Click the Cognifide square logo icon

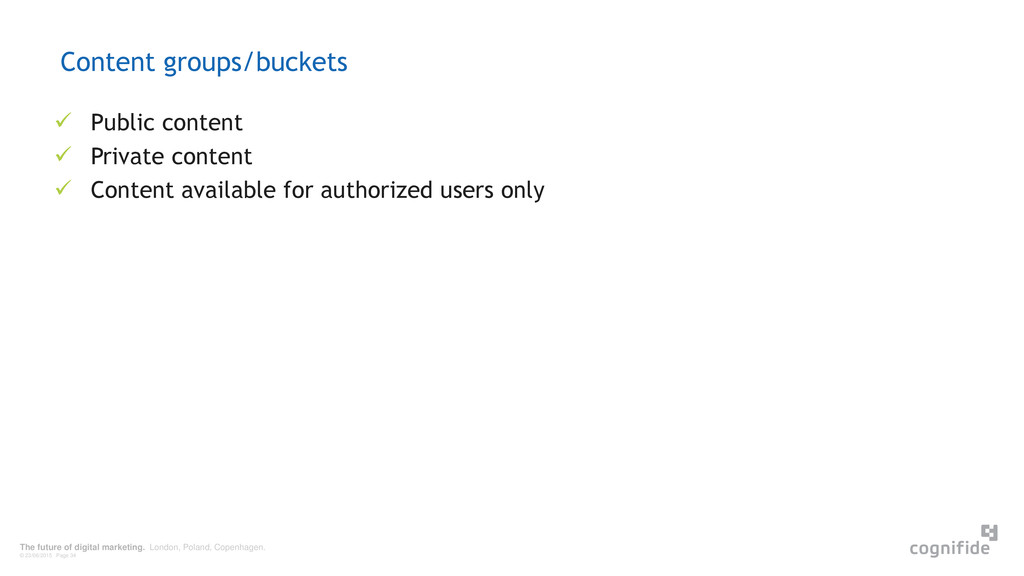coord(989,532)
